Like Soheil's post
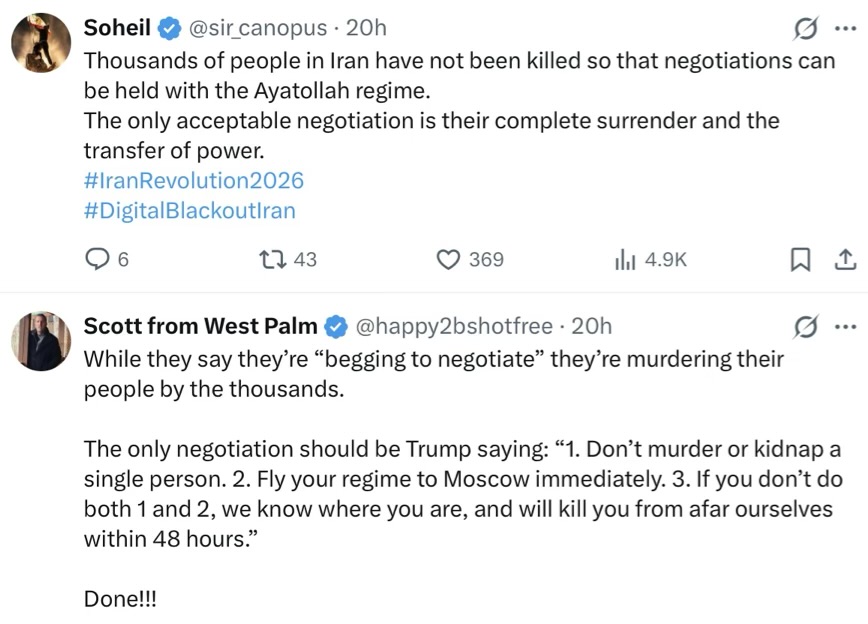Image resolution: width=868 pixels, height=624 pixels. tap(448, 259)
